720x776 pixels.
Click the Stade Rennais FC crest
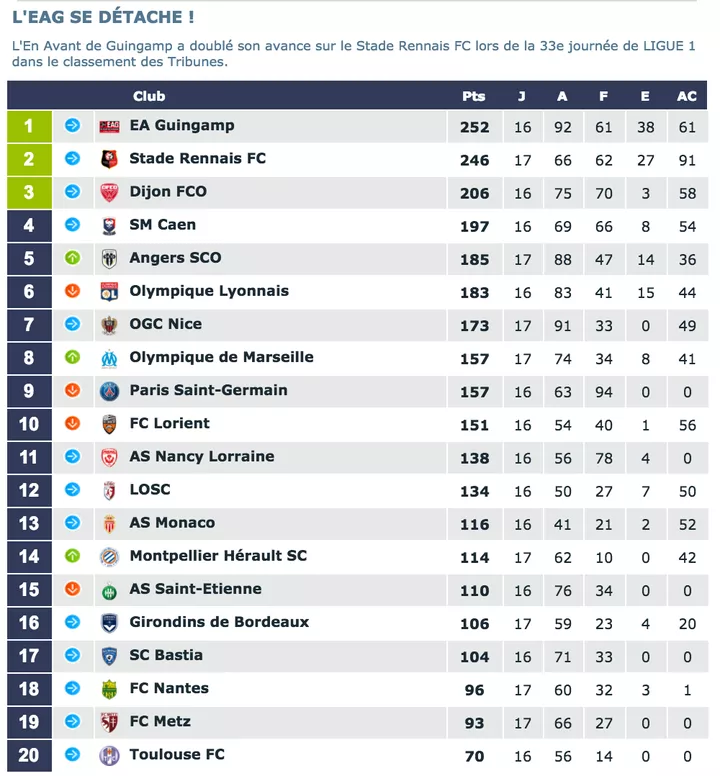109,159
